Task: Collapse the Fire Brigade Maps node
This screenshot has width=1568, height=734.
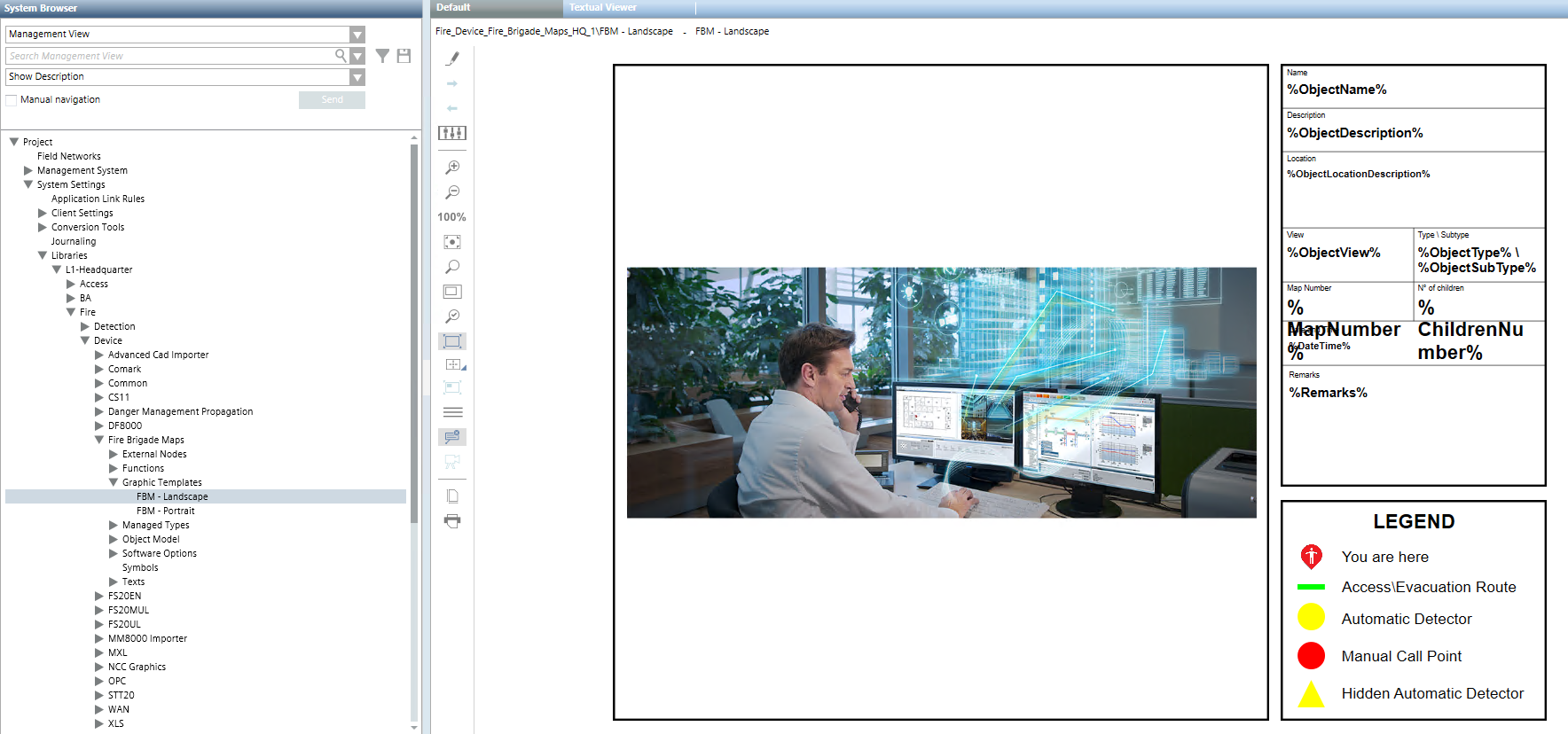Action: (x=99, y=440)
